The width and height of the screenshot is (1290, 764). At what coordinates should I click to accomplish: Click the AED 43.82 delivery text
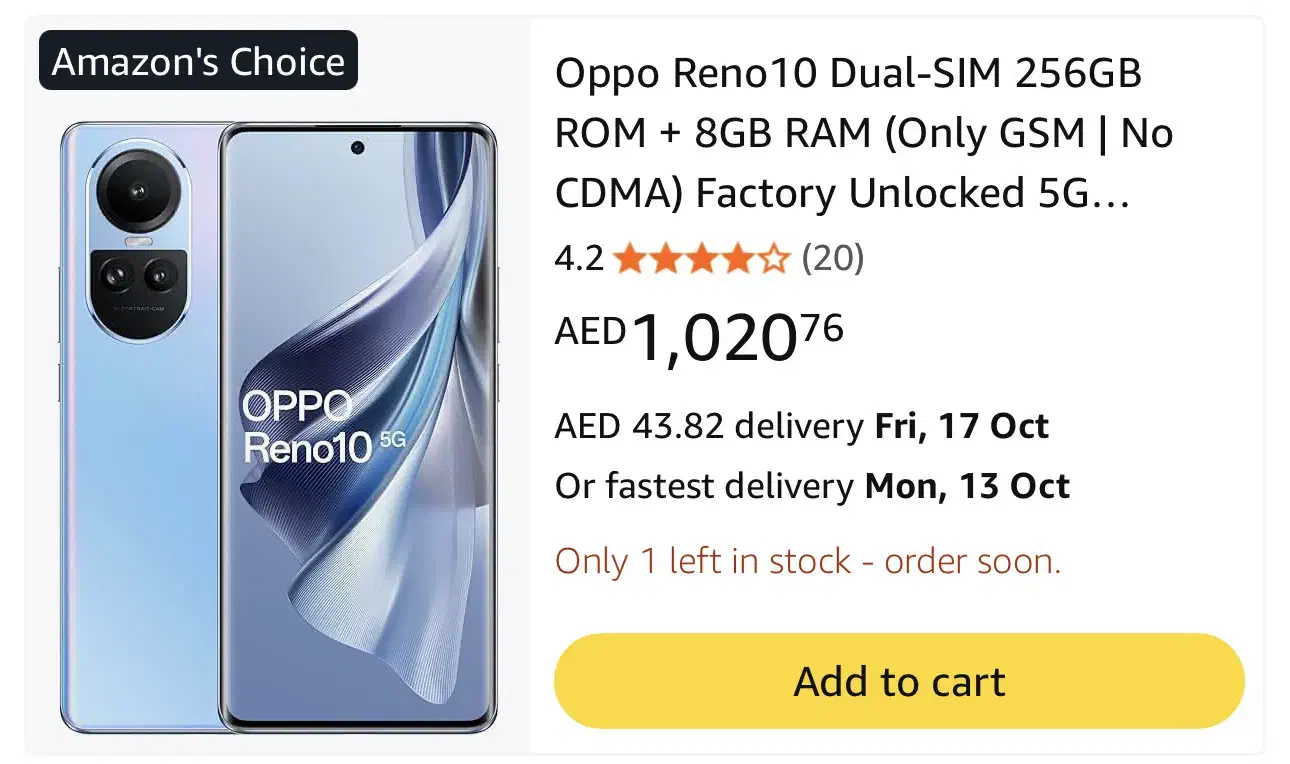[x=708, y=427]
